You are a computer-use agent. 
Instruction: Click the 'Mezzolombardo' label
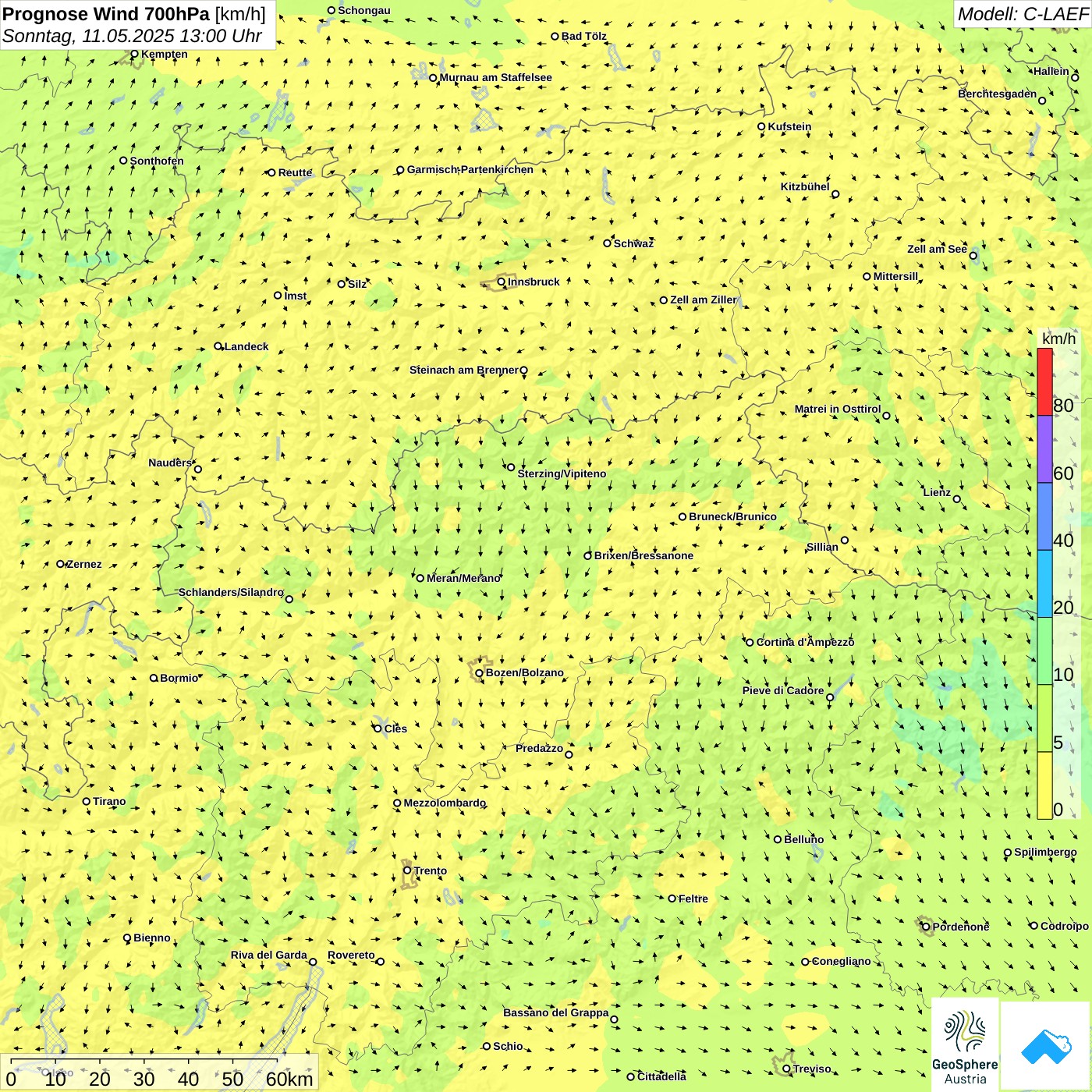[445, 803]
